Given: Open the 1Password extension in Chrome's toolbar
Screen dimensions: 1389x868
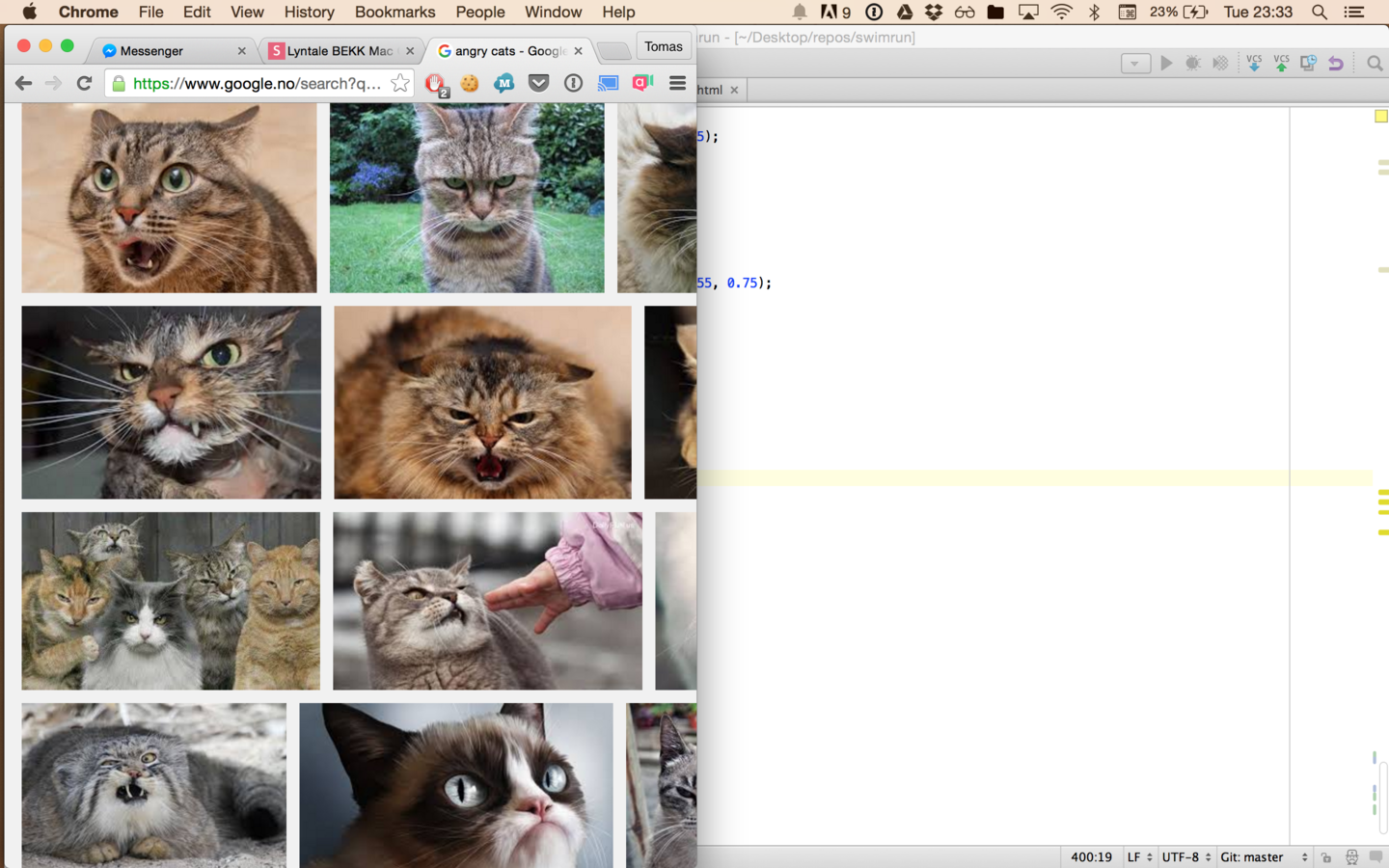Looking at the screenshot, I should click(573, 83).
